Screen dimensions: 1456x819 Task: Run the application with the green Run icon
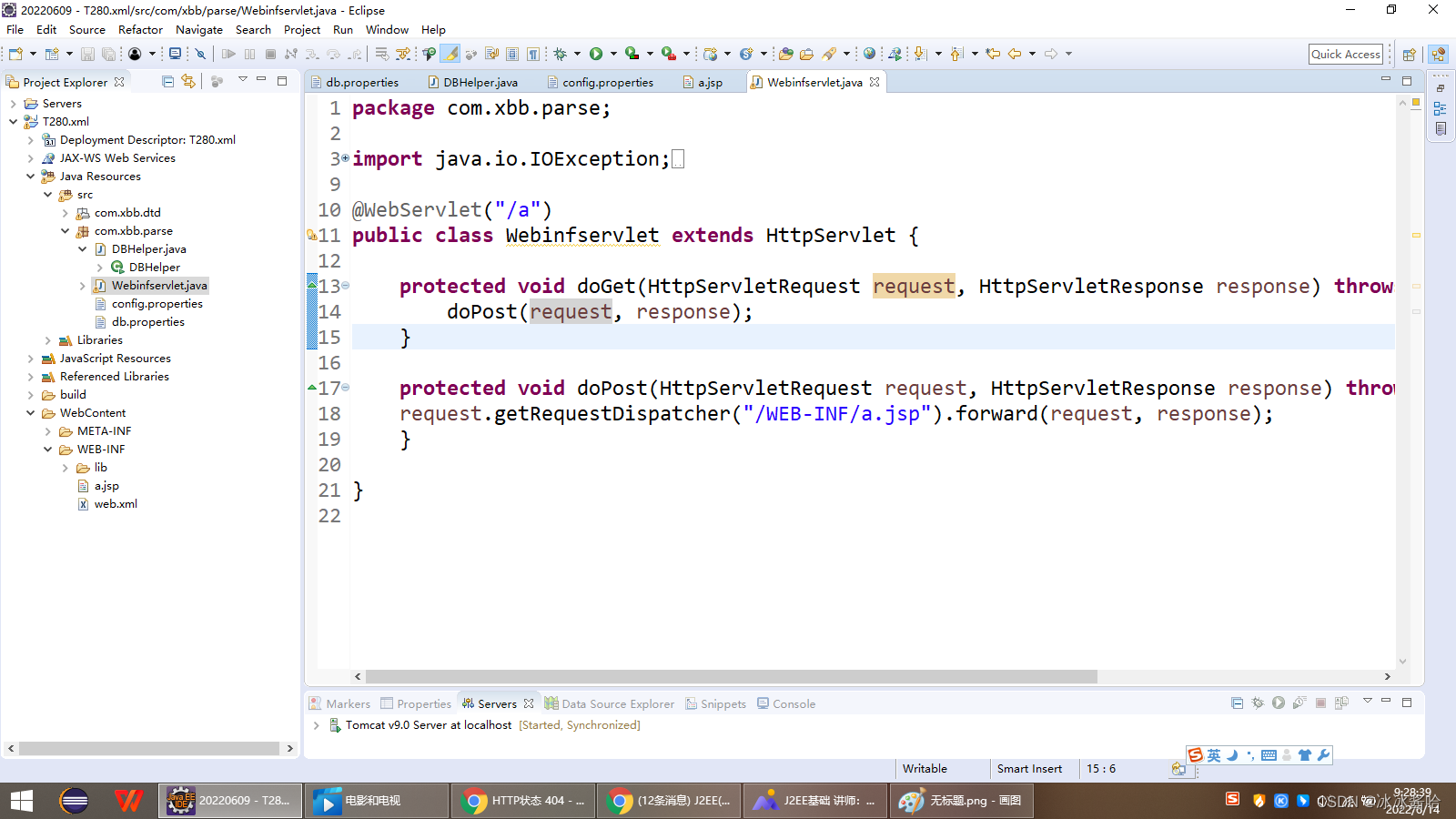596,54
